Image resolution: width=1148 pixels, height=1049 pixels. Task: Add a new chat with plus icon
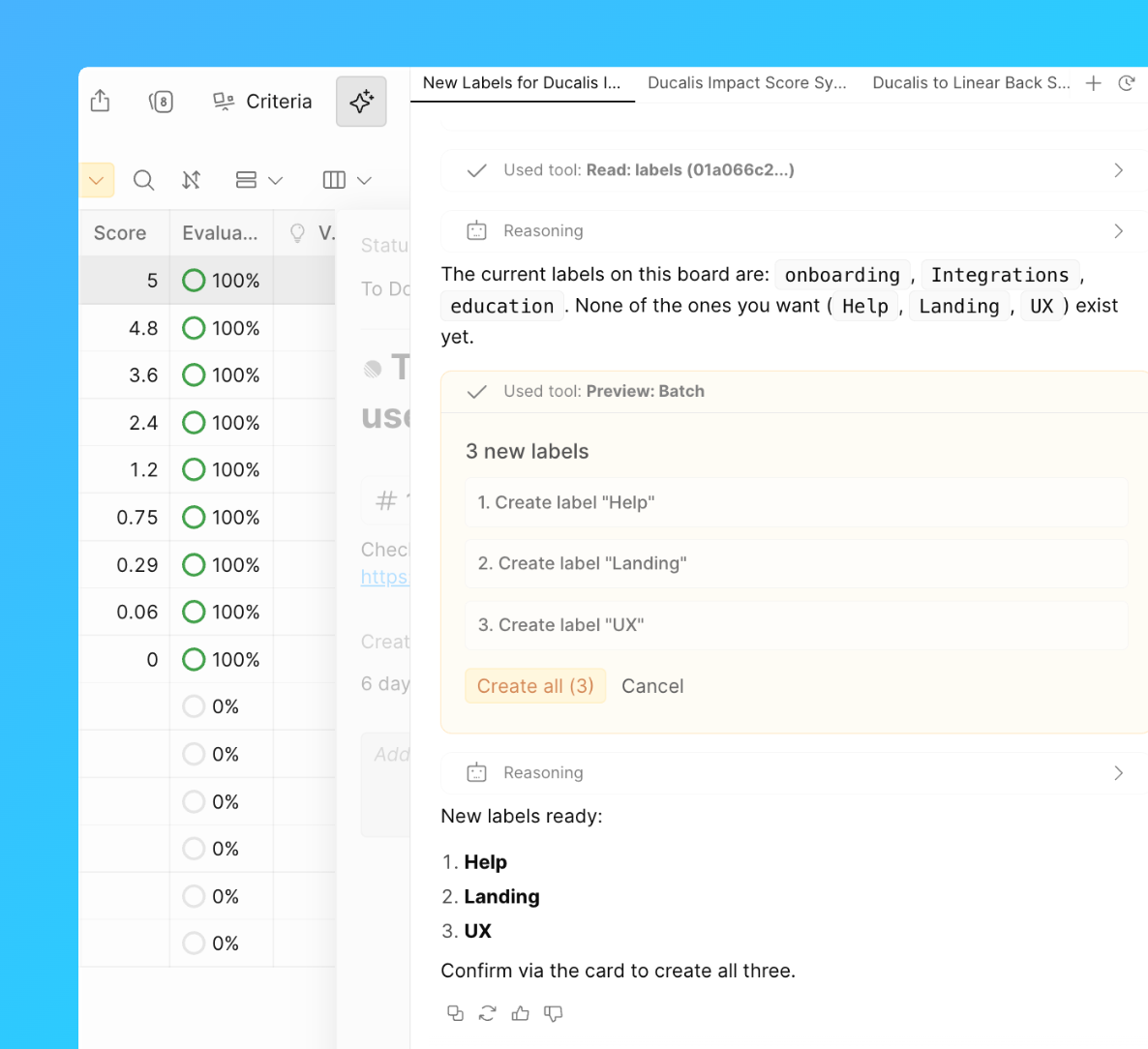point(1093,82)
